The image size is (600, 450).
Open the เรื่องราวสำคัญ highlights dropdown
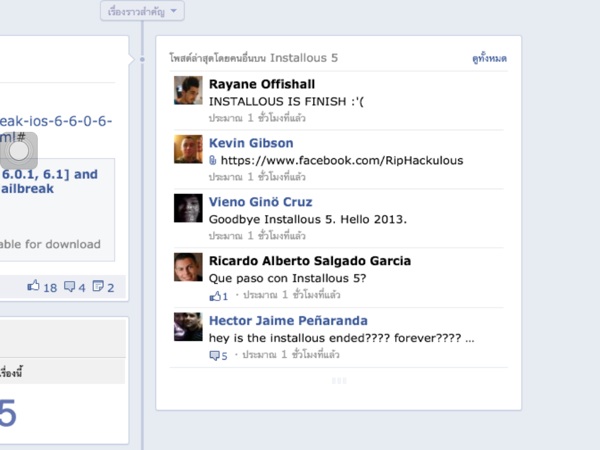click(x=142, y=11)
